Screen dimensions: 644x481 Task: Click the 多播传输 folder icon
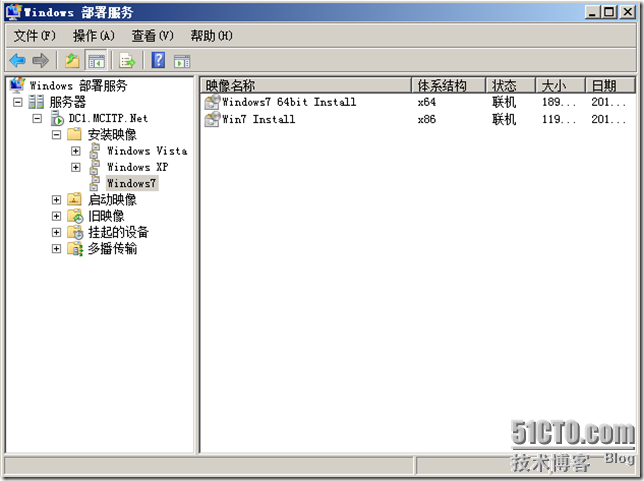click(x=75, y=249)
